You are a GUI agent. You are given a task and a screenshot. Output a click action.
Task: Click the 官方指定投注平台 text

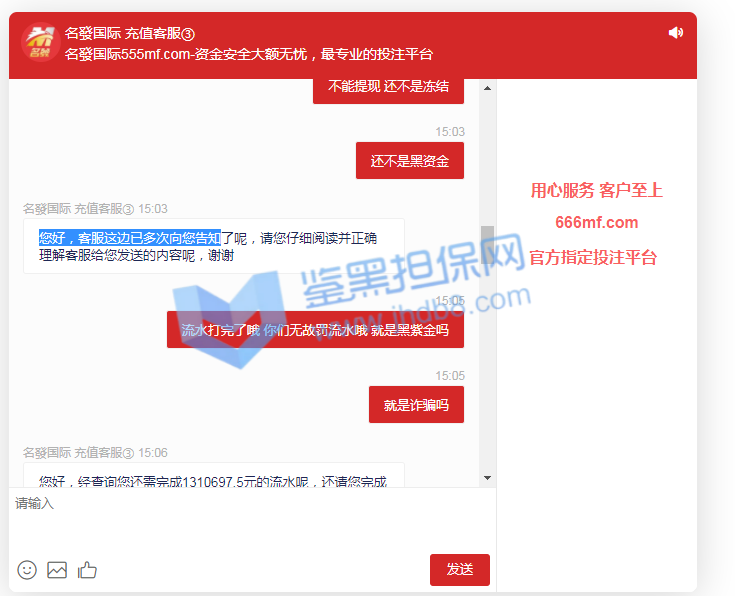coord(593,257)
